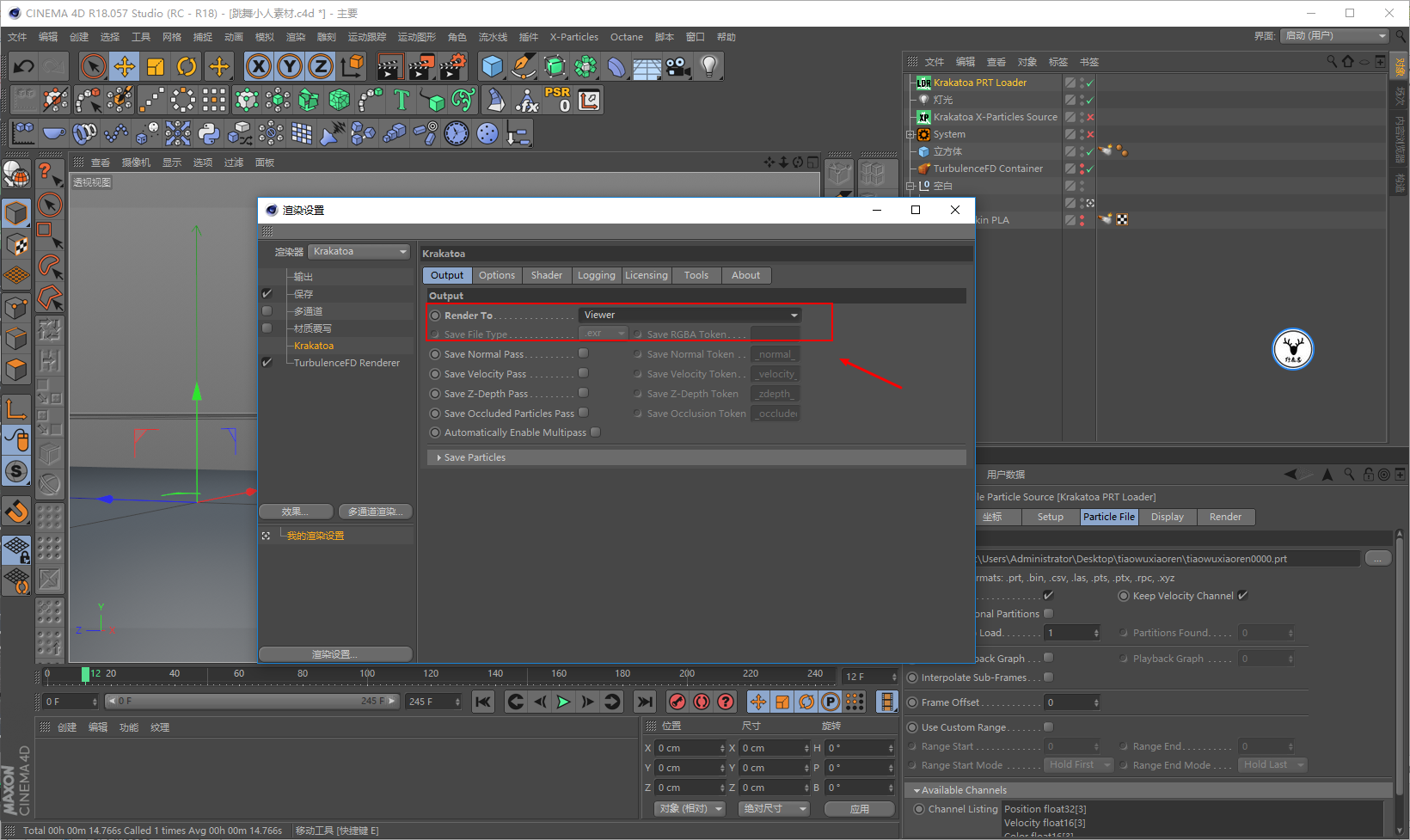The width and height of the screenshot is (1410, 840).
Task: Open the Octane menu
Action: 627,37
